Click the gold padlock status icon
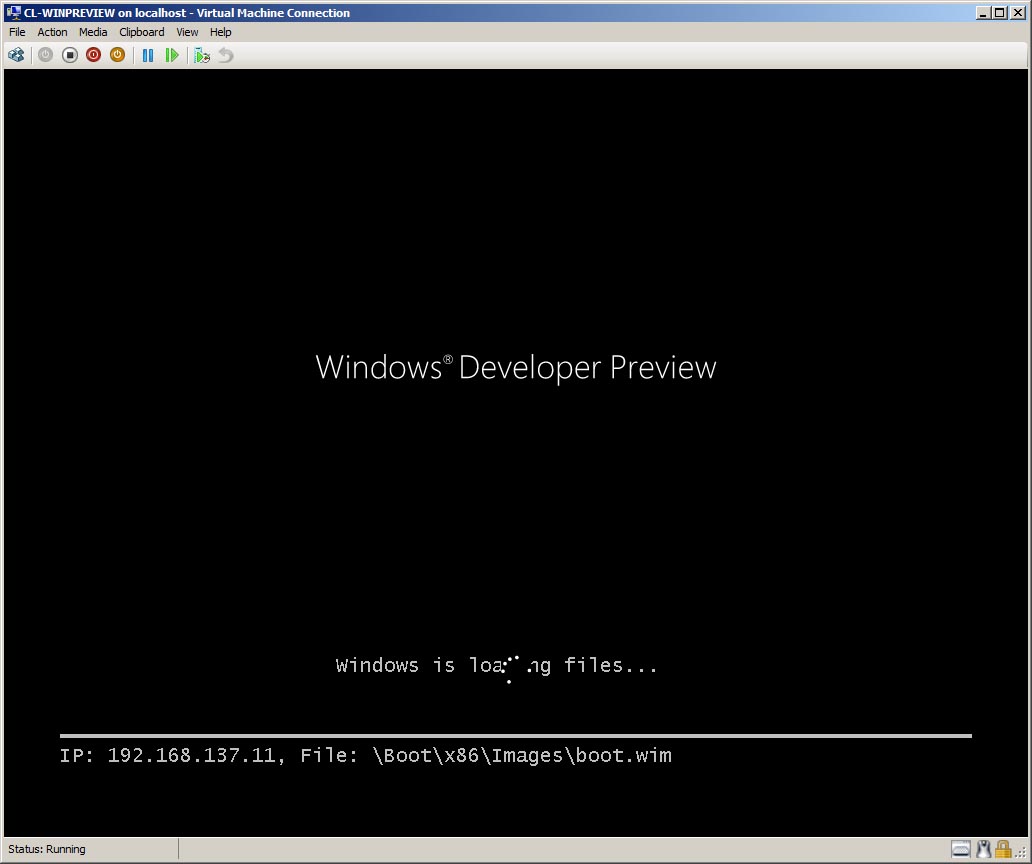 [1002, 849]
